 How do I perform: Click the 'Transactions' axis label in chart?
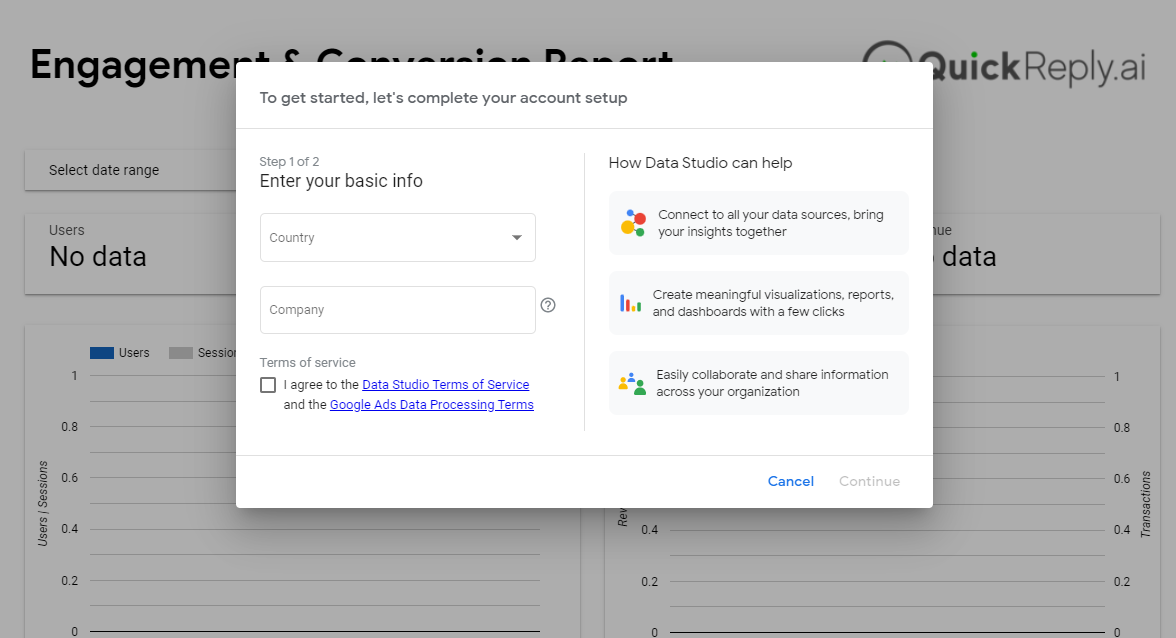1145,504
